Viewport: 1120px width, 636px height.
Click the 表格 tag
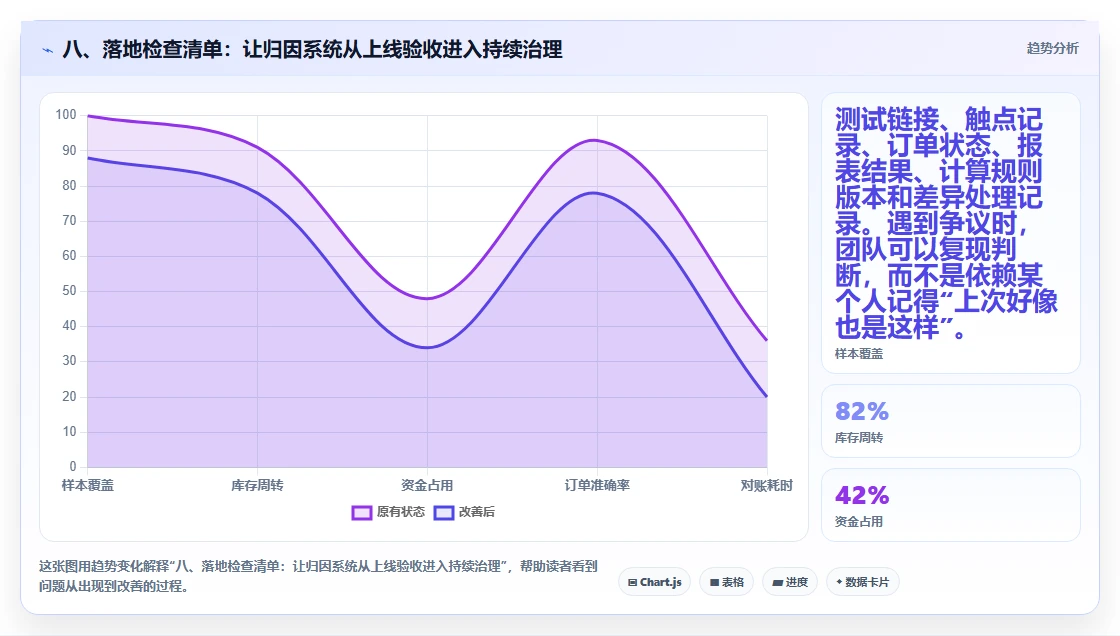726,582
